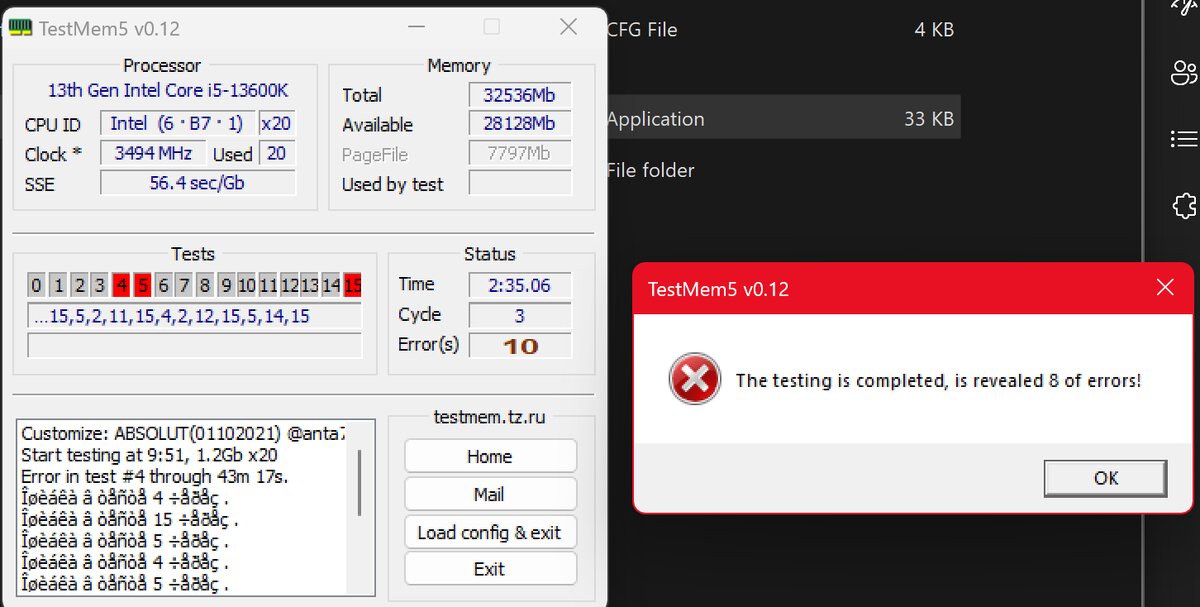Select red failed test box 4
1200x607 pixels.
(121, 285)
